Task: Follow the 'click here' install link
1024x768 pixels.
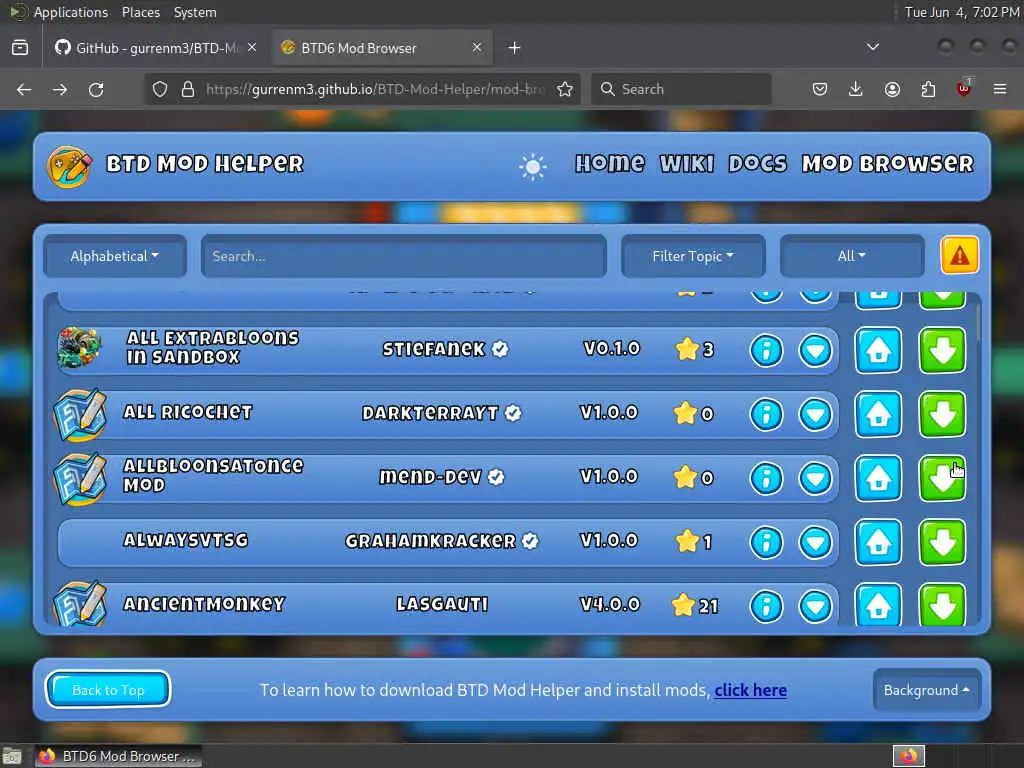Action: [x=750, y=690]
